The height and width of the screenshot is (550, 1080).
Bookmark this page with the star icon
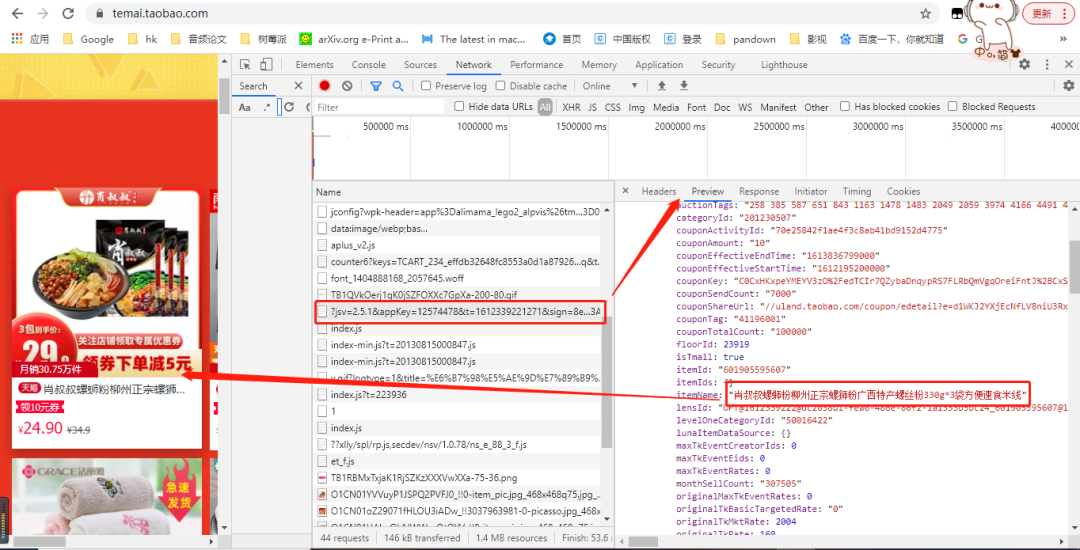[x=925, y=14]
